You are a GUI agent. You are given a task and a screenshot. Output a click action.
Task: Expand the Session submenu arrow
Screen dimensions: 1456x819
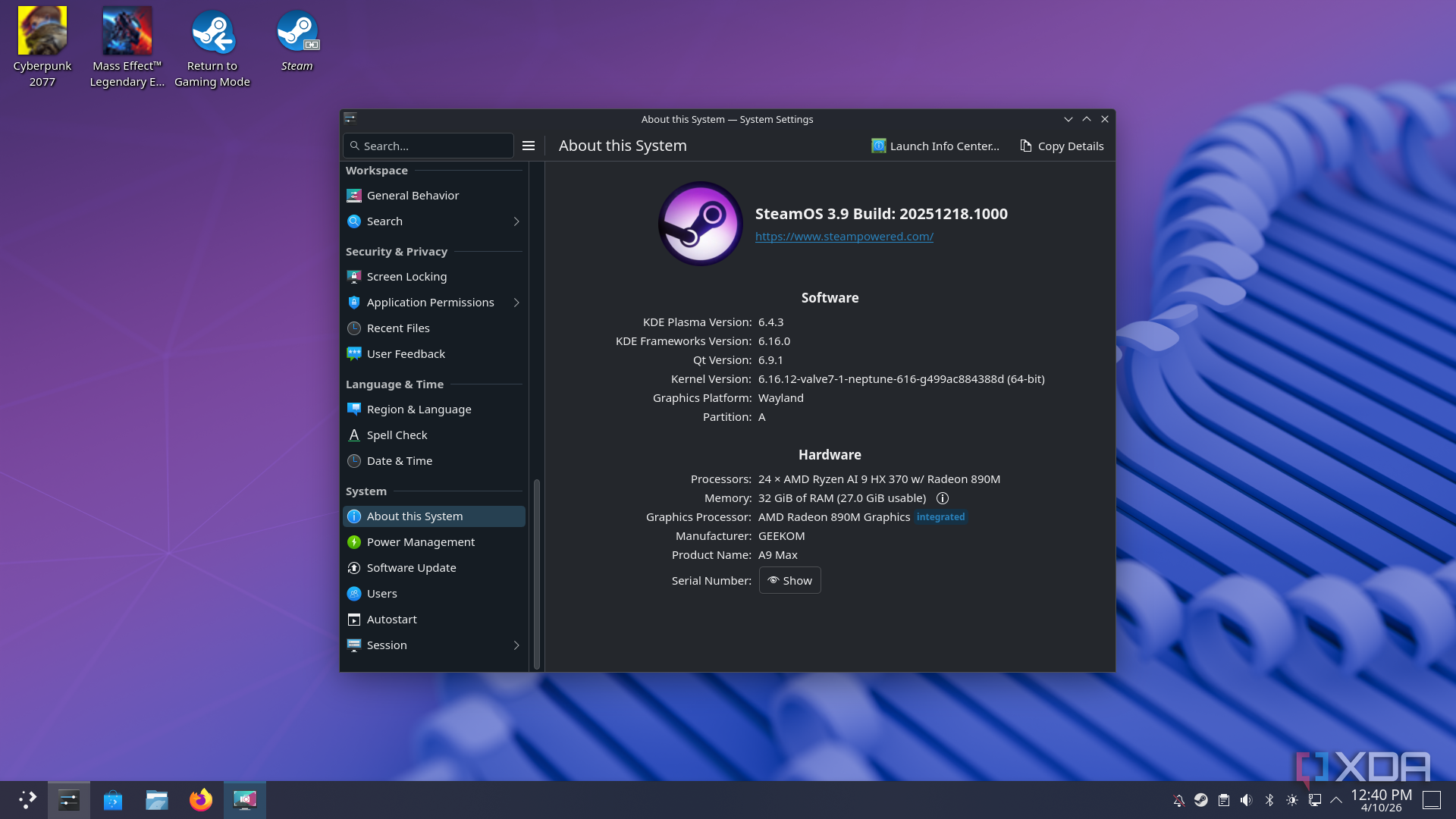click(516, 645)
